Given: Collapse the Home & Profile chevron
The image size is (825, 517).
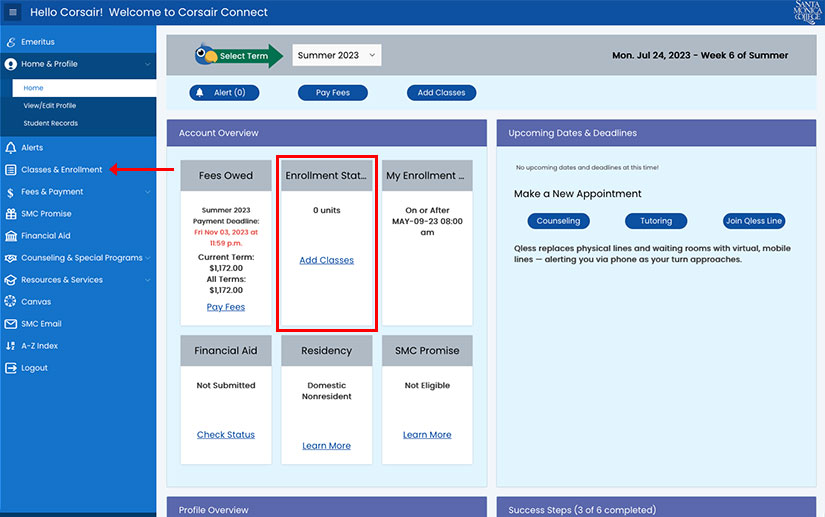Looking at the screenshot, I should pyautogui.click(x=148, y=64).
